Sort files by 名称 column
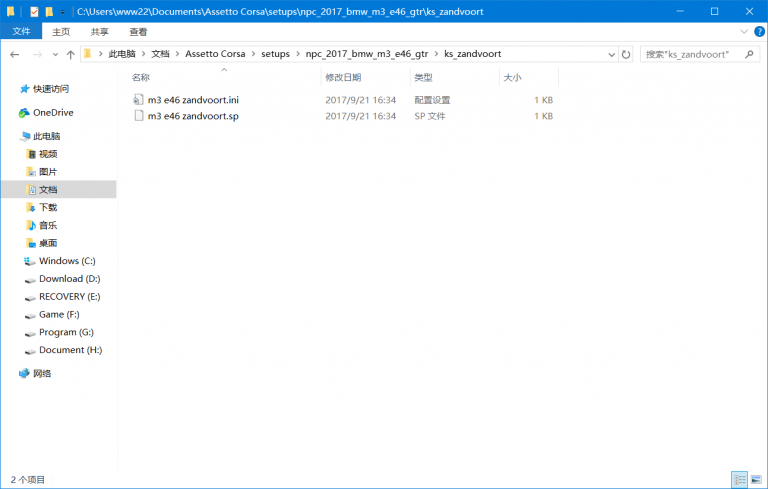The width and height of the screenshot is (768, 489). tap(141, 77)
